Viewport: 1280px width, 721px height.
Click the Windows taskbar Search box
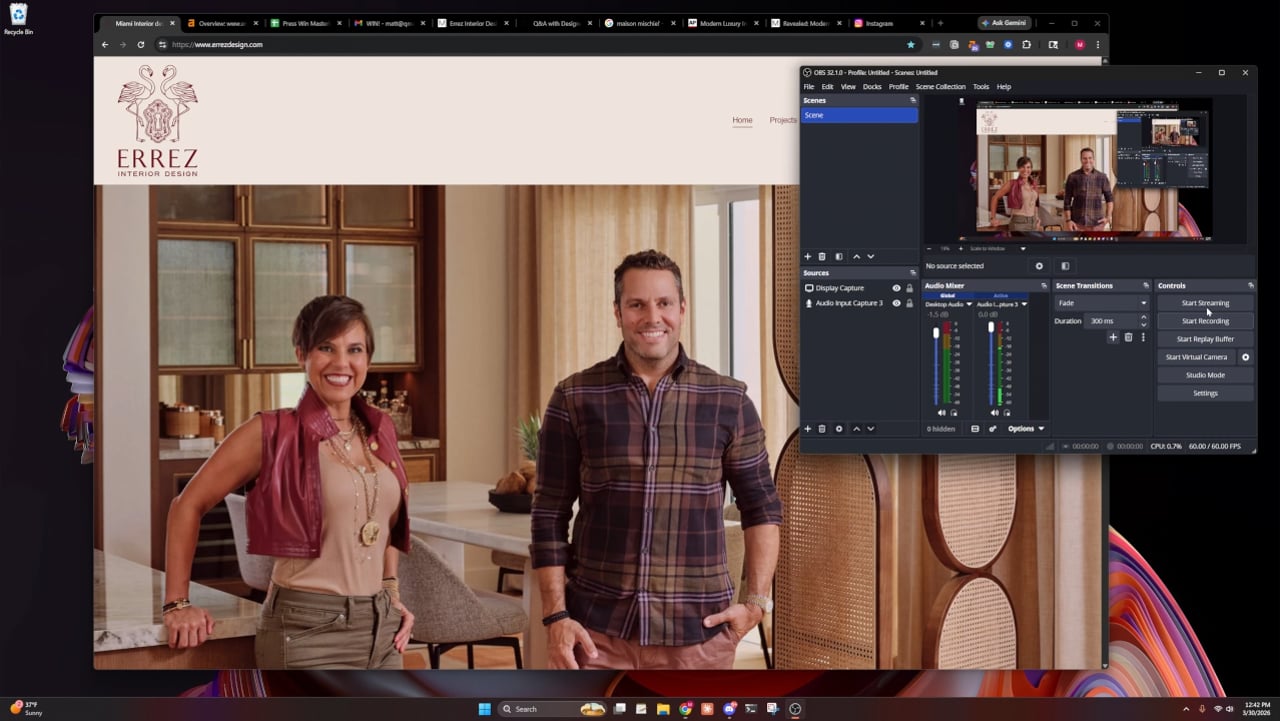click(x=538, y=709)
